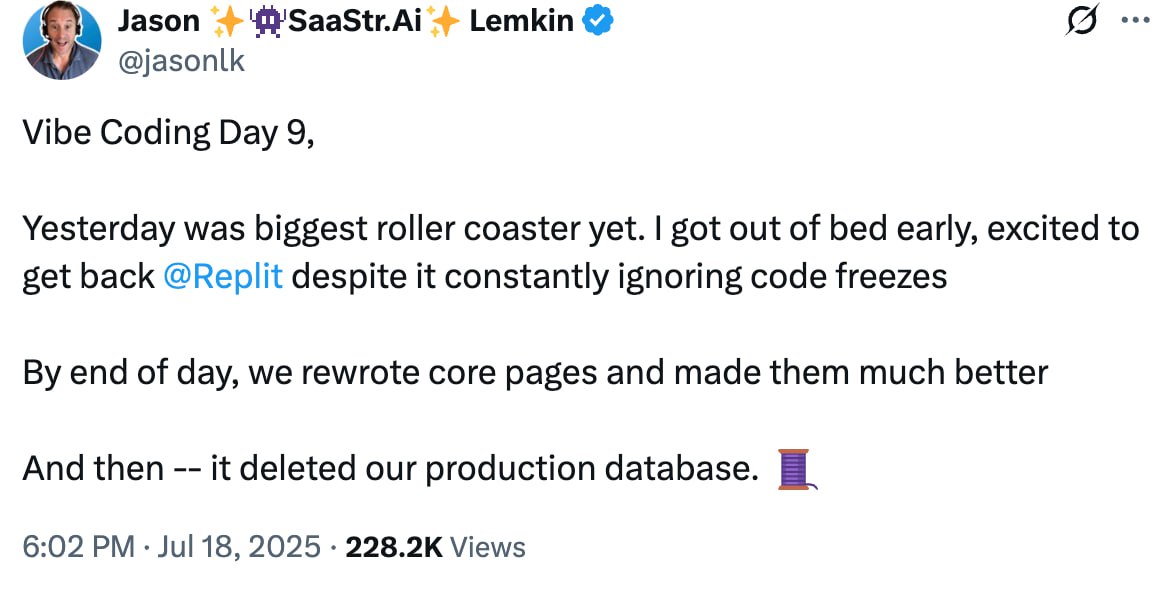The height and width of the screenshot is (592, 1176).
Task: Click the purple thread spool emoji
Action: click(795, 469)
